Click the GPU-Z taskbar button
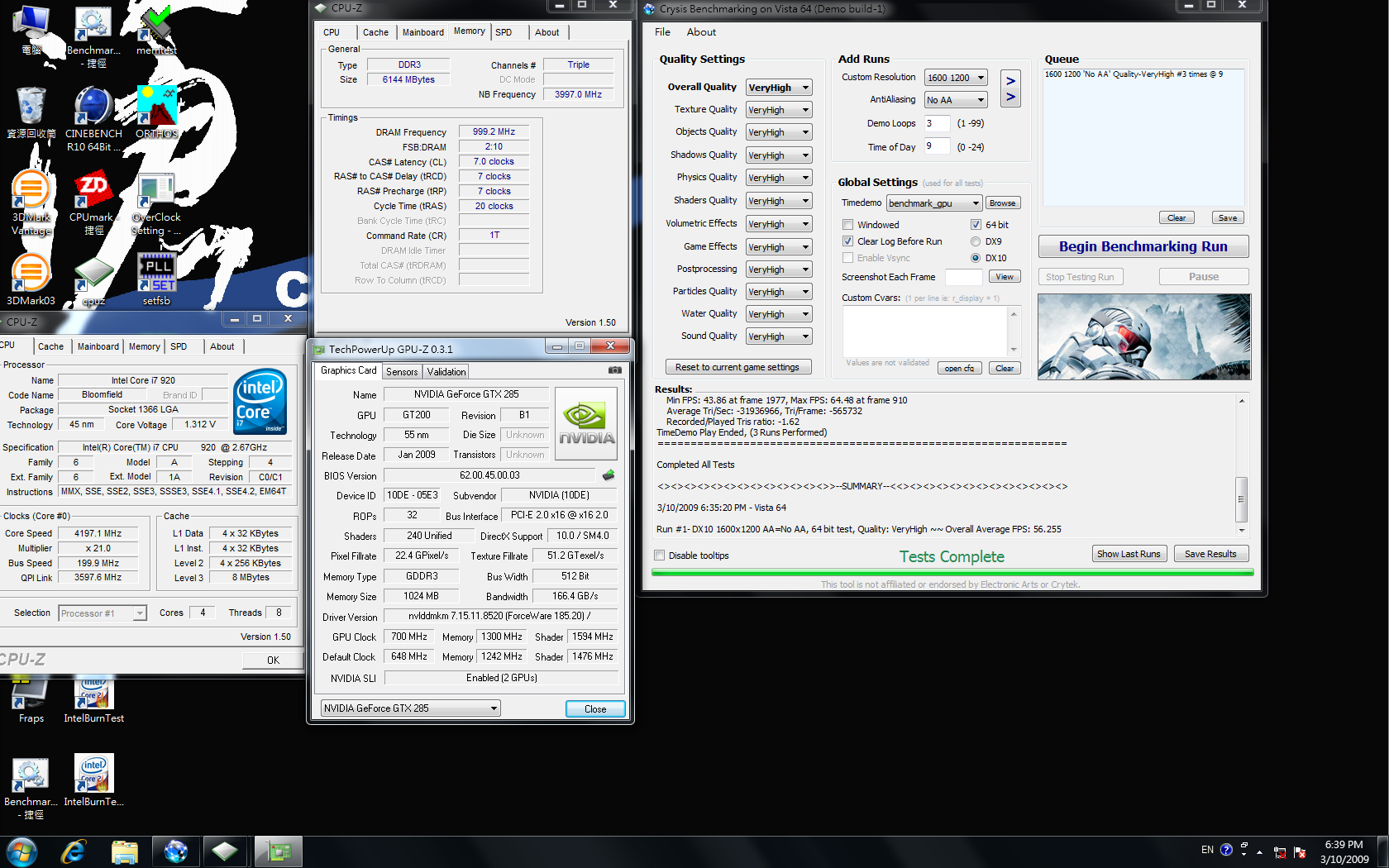1389x868 pixels. point(279,851)
